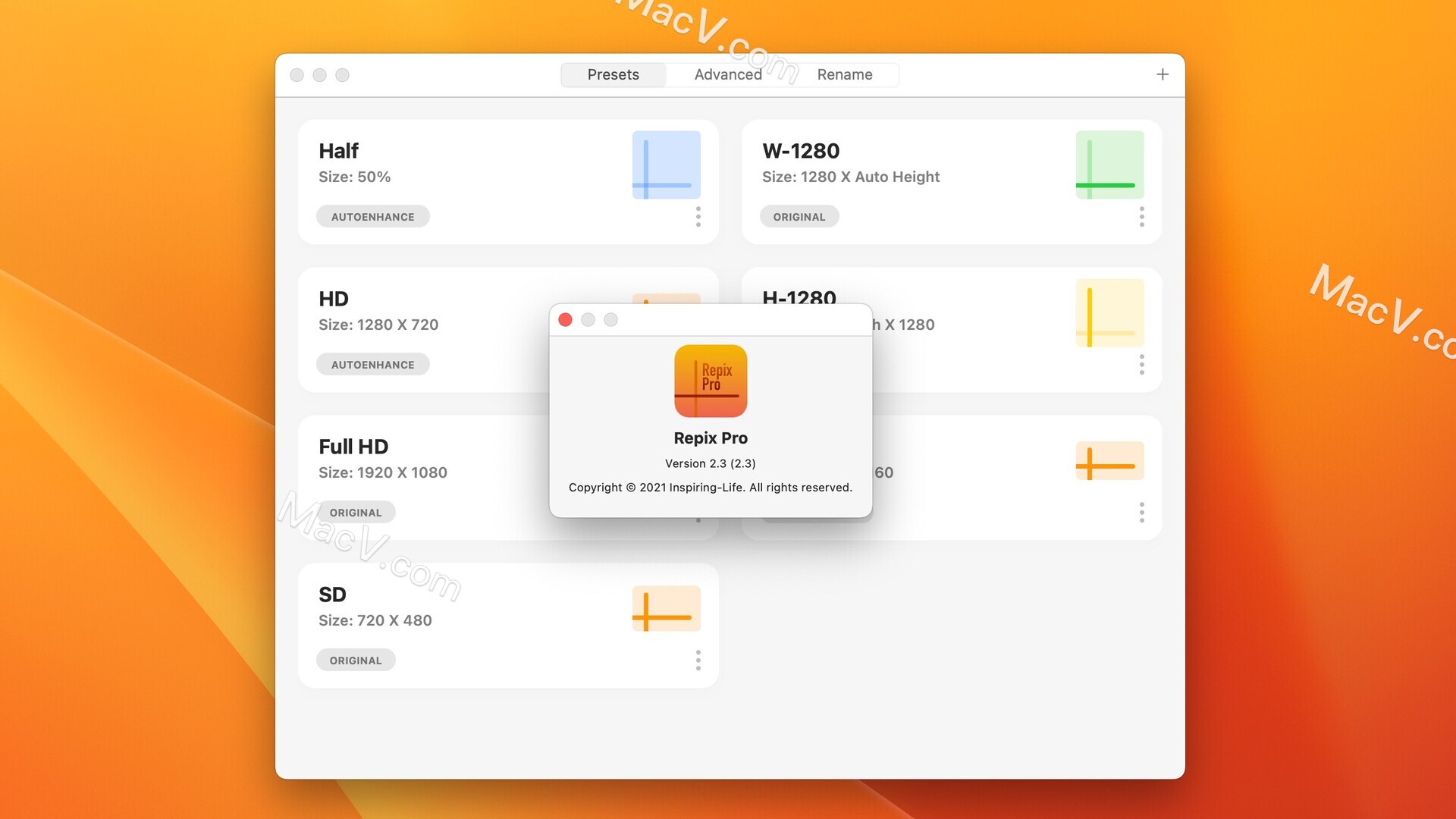Expand options for Half preset
The width and height of the screenshot is (1456, 819).
[699, 217]
